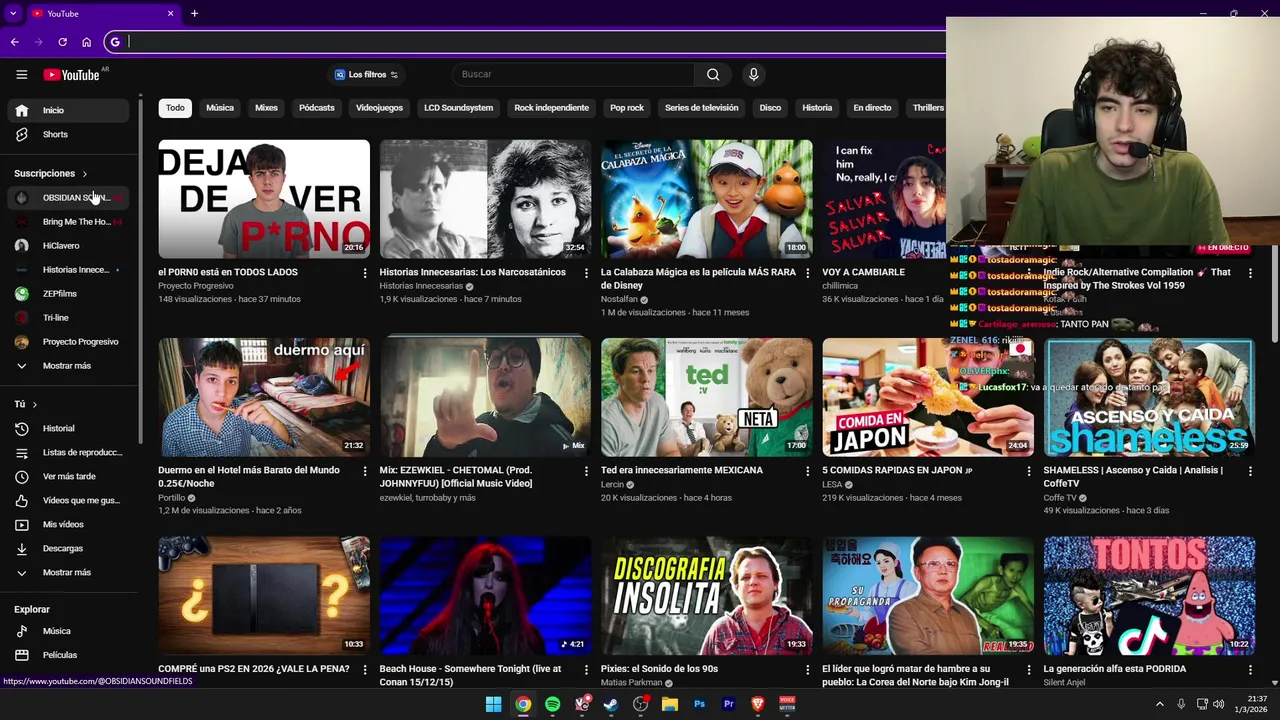Image resolution: width=1280 pixels, height=720 pixels.
Task: Open HiClavero subscription channel
Action: [x=68, y=246]
